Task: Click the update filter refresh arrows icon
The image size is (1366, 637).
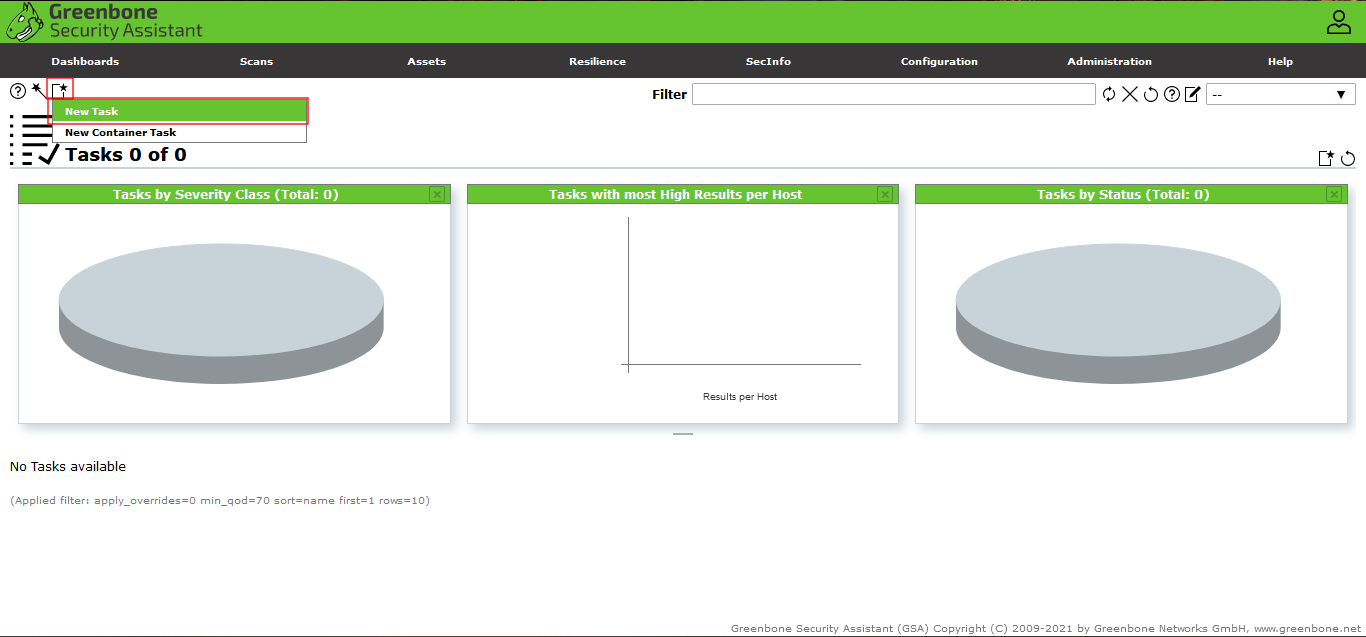Action: click(x=1109, y=94)
